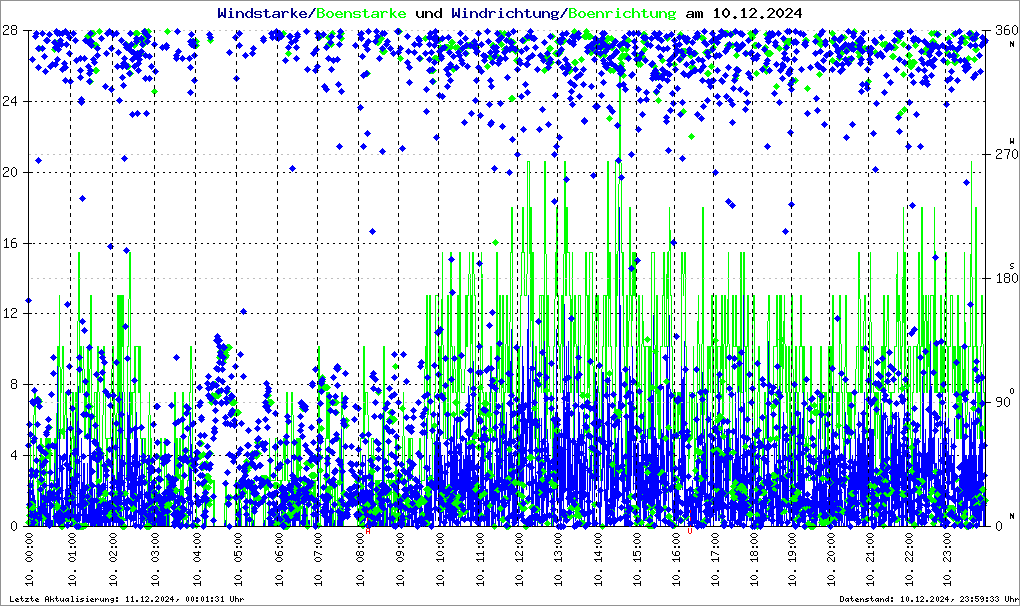Click the '10. 20:00' time axis label

click(x=831, y=559)
